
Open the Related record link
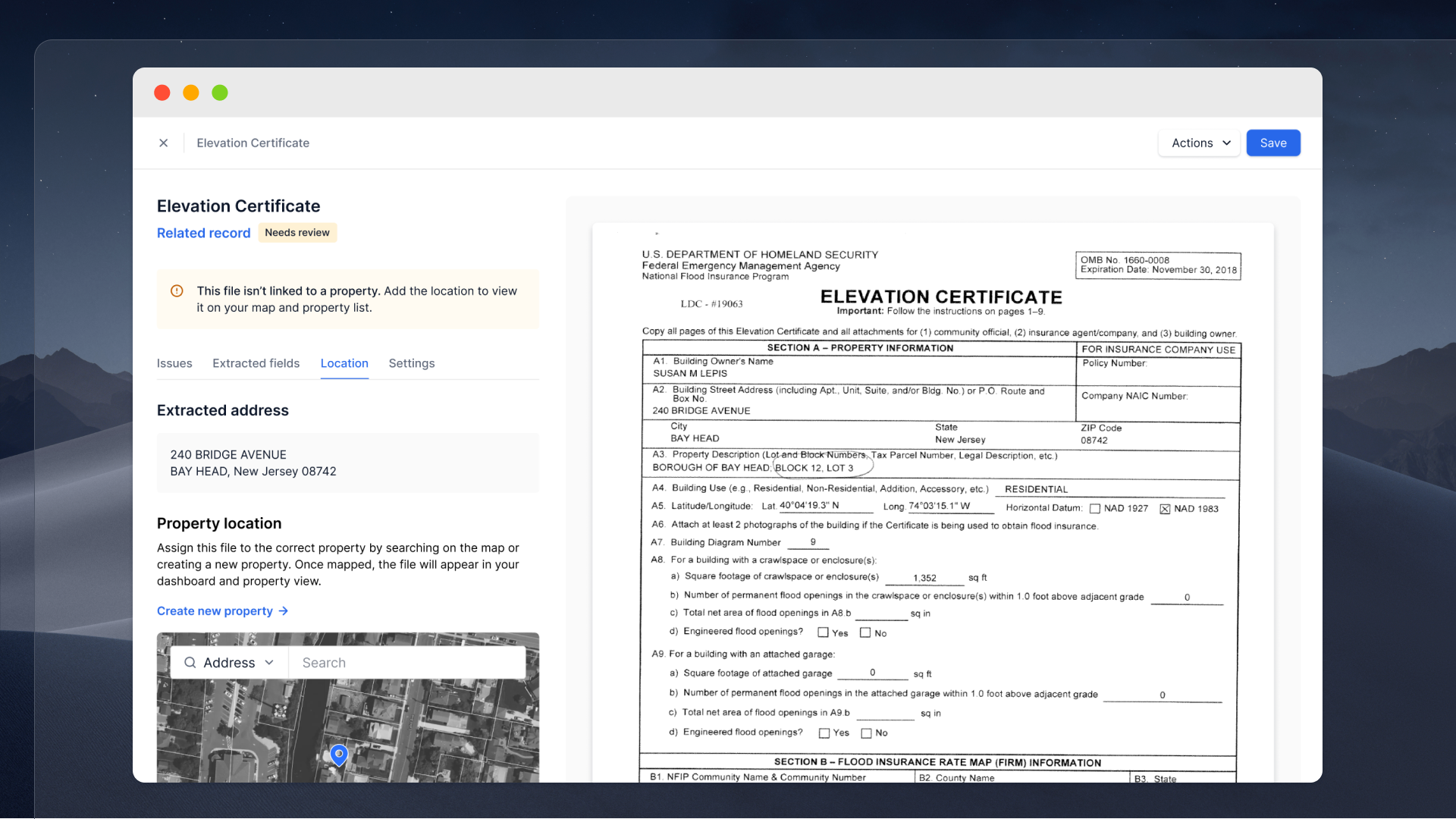coord(203,233)
